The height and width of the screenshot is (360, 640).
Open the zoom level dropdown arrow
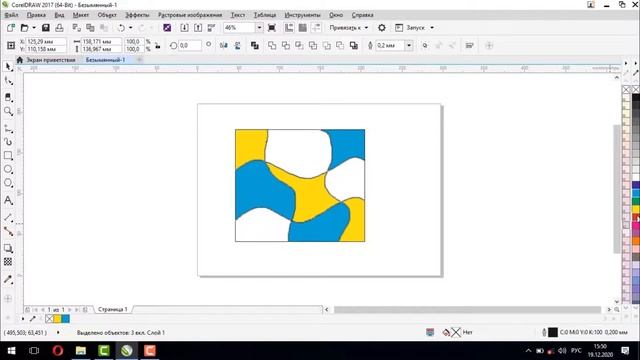(x=259, y=28)
